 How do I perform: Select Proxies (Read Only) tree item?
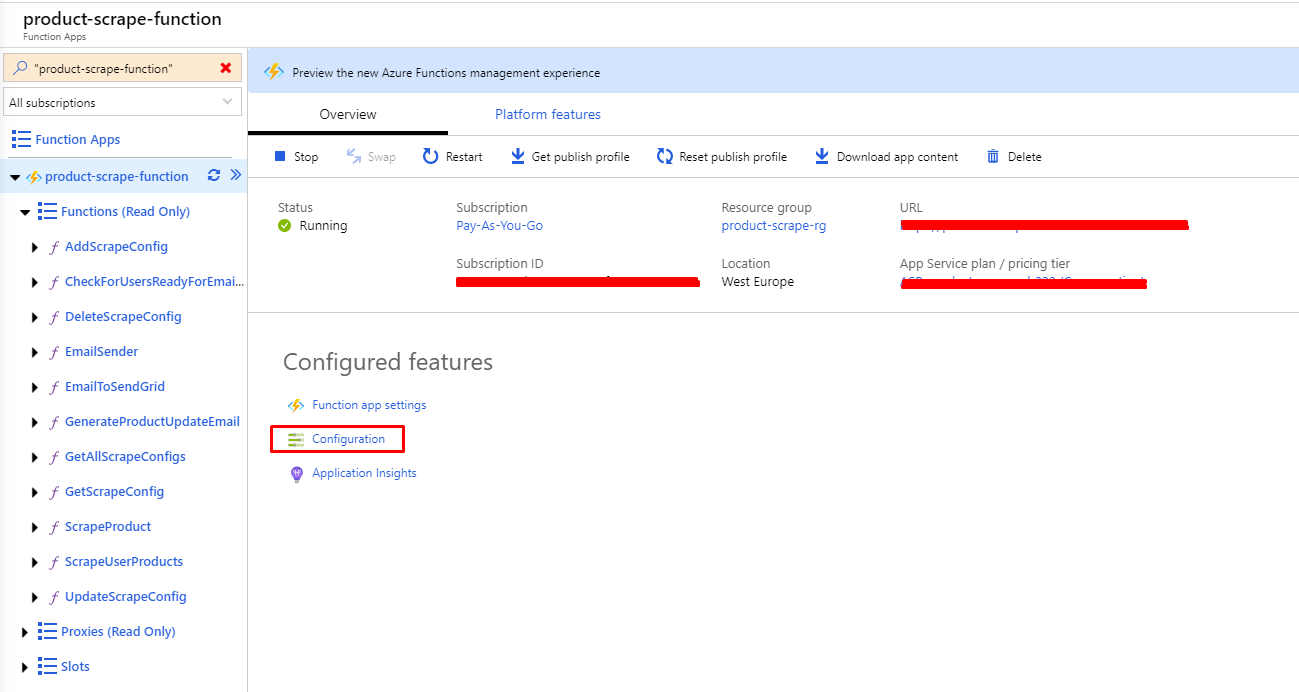[x=118, y=632]
